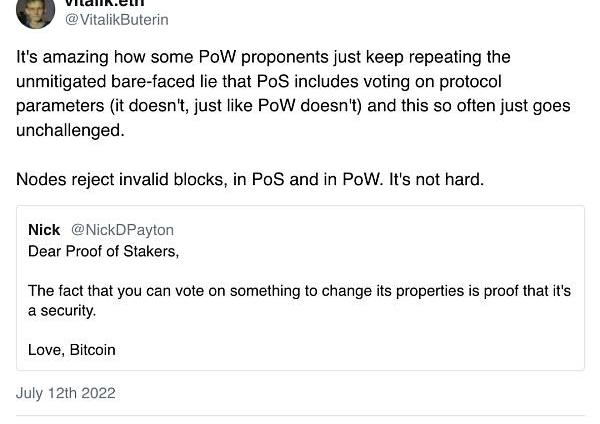This screenshot has height=424, width=600.
Task: Click the word "Bitcoin" in quoted tweet
Action: click(x=93, y=349)
